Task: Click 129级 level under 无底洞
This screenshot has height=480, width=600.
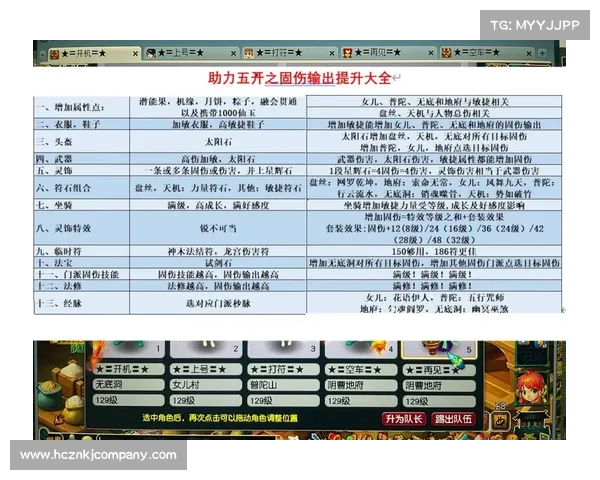Action: [128, 400]
